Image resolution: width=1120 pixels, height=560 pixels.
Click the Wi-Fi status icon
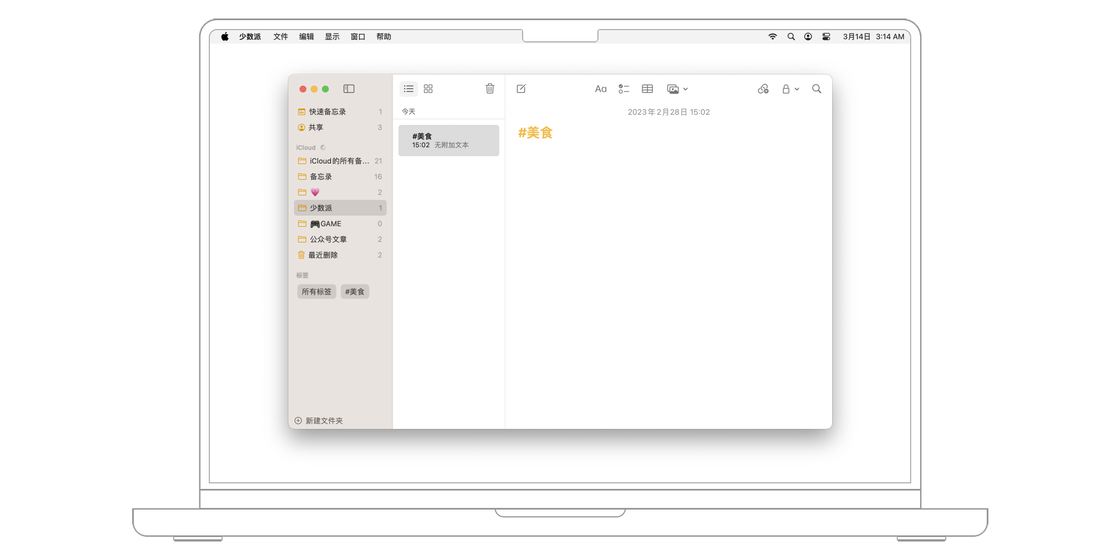pyautogui.click(x=772, y=36)
